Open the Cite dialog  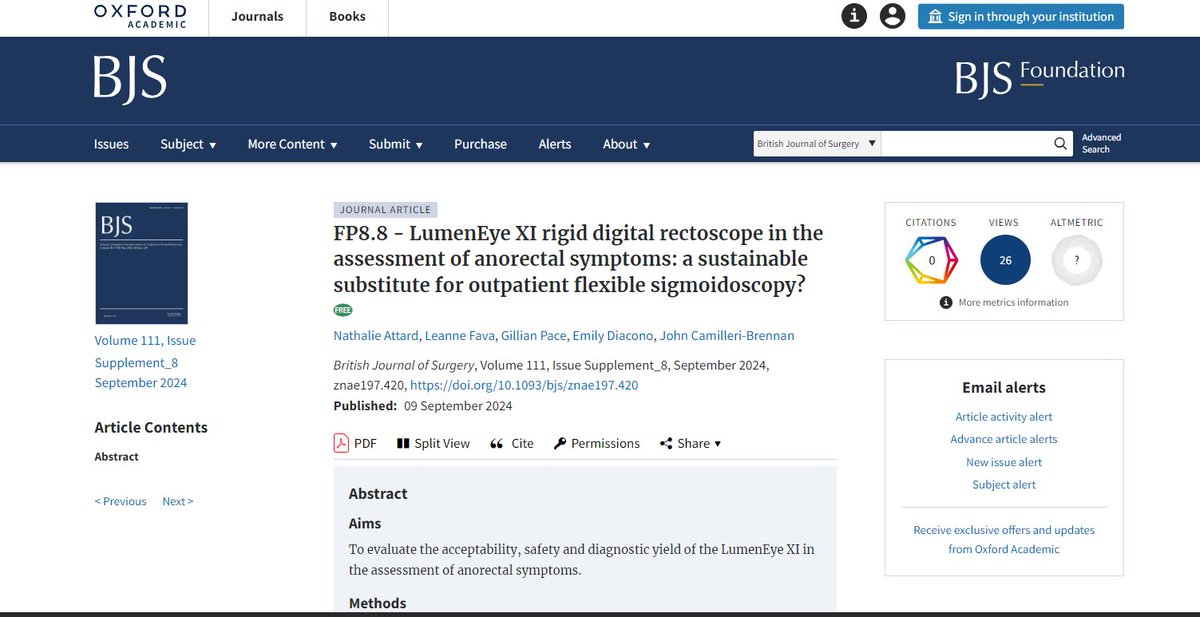coord(511,443)
